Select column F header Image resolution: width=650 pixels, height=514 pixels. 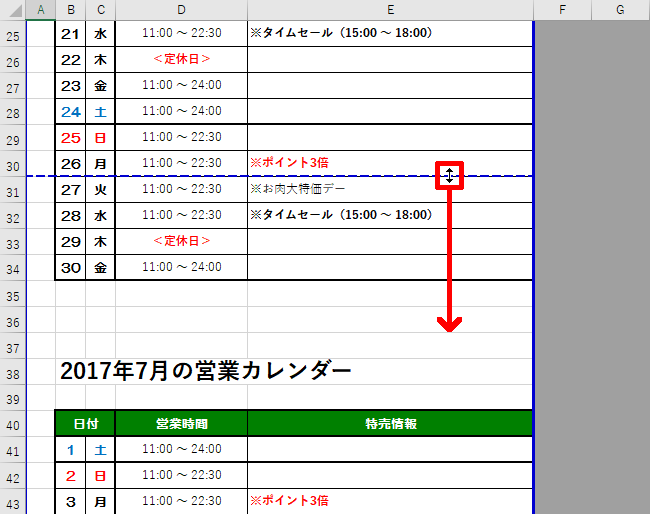562,10
